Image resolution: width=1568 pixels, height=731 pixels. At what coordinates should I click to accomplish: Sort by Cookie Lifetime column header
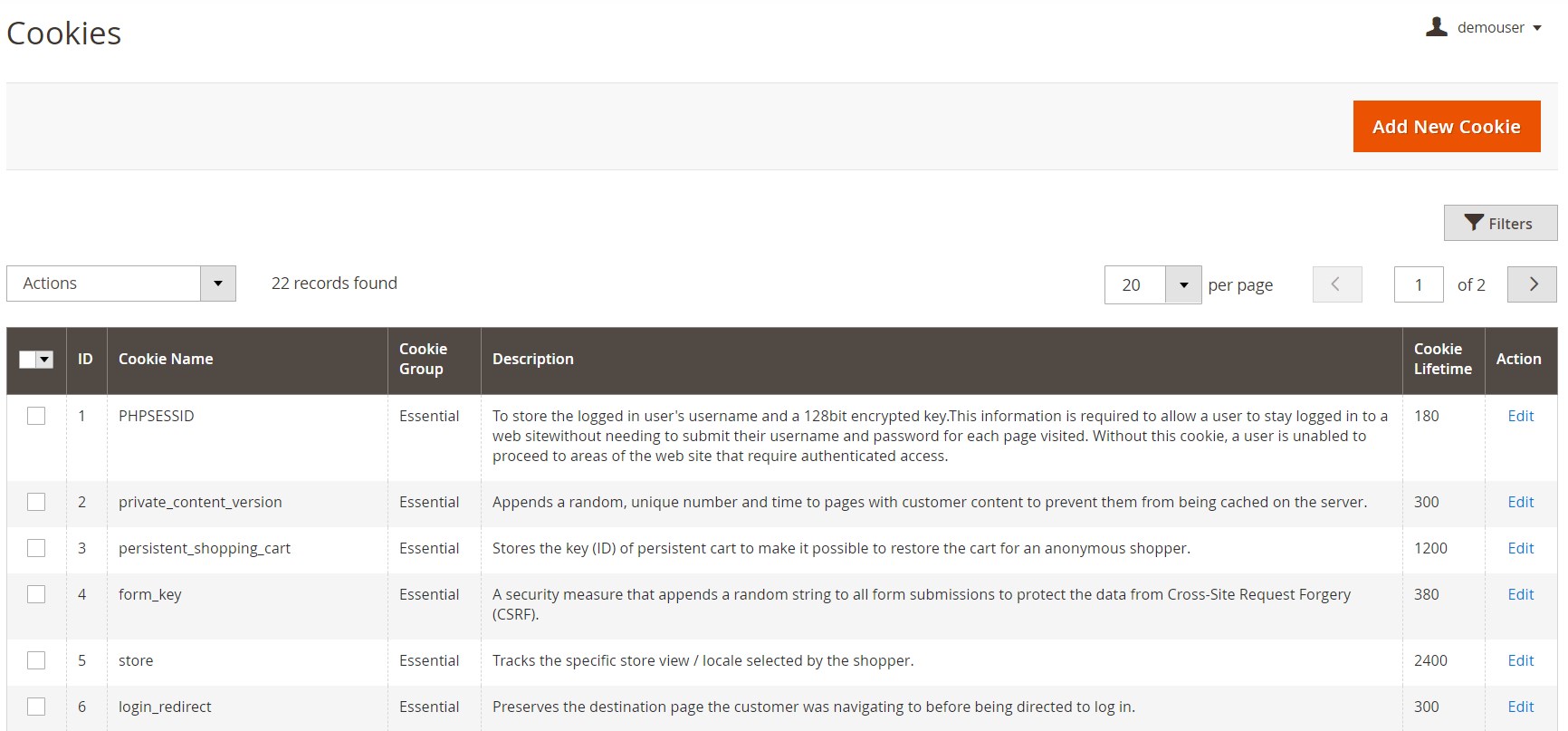pos(1442,359)
